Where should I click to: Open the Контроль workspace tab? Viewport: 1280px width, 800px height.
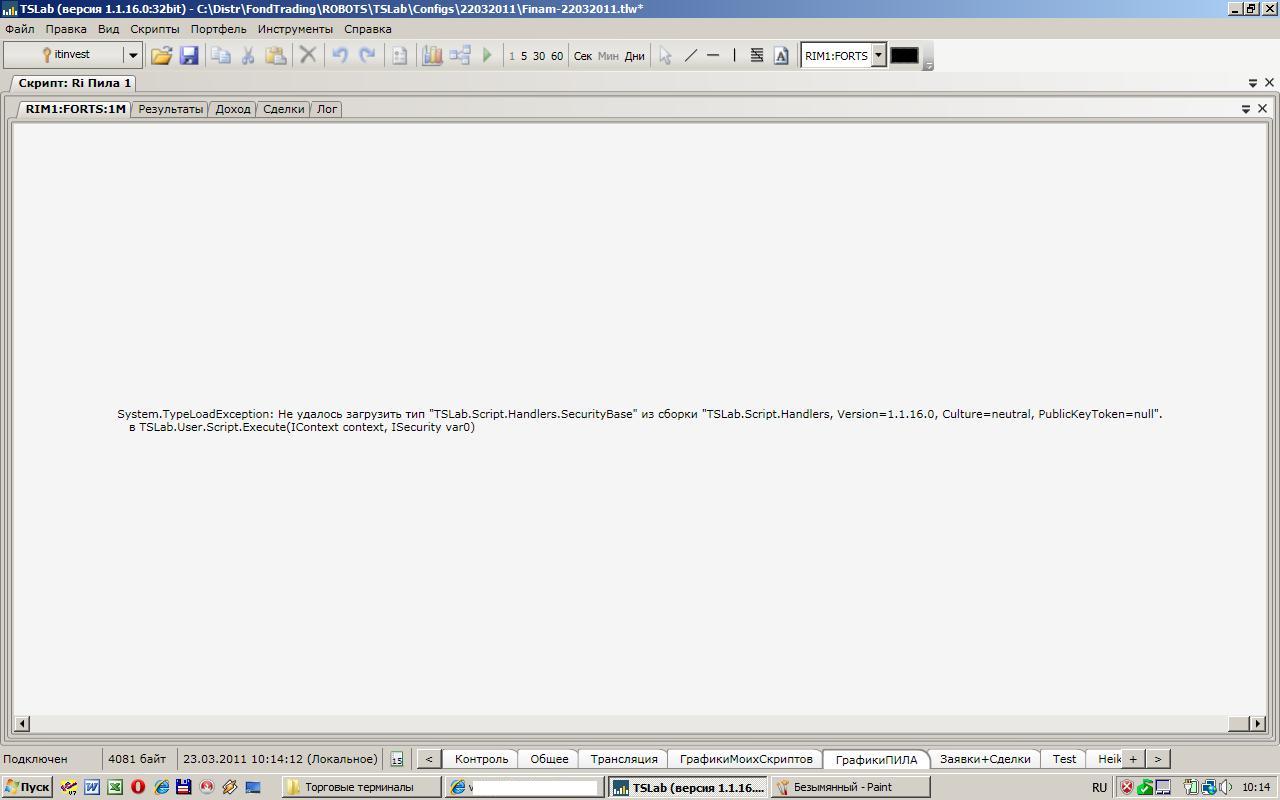coord(481,759)
